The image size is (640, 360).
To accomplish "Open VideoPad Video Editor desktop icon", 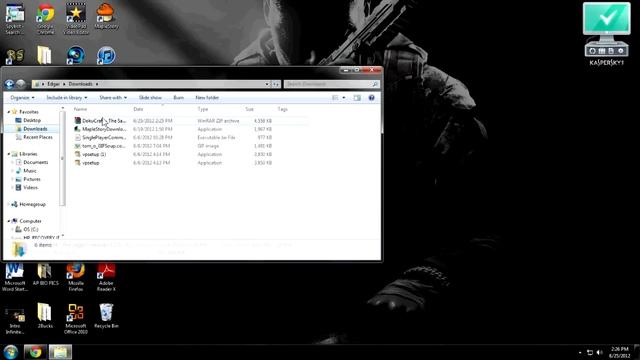I will click(76, 18).
